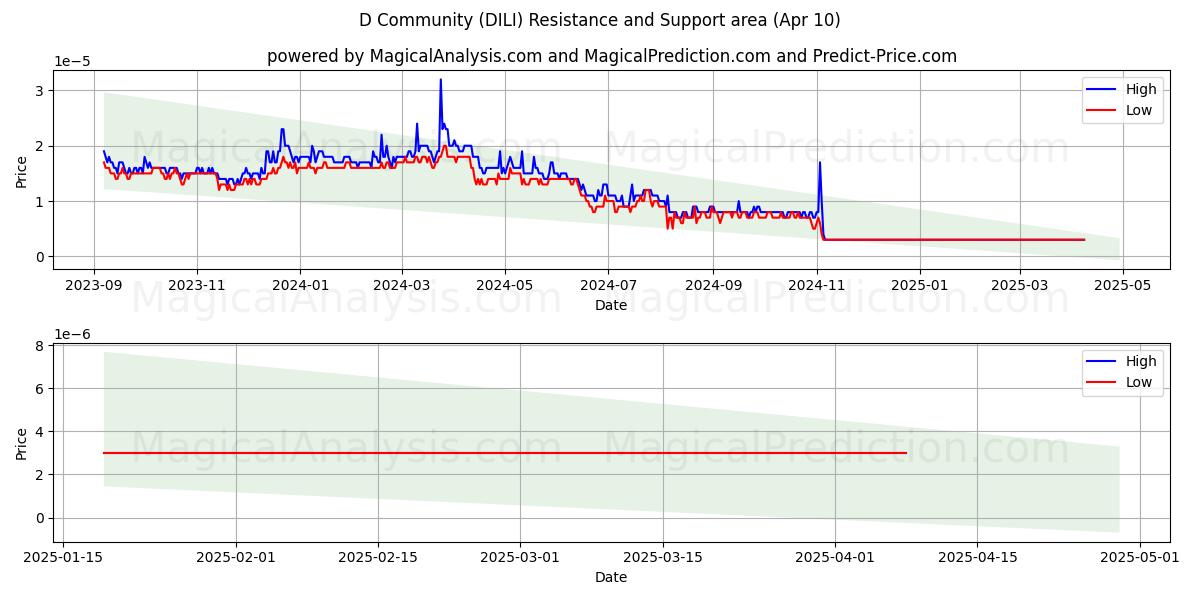Click the y-axis value '6' on the bottom chart
Image resolution: width=1200 pixels, height=600 pixels.
pos(41,388)
